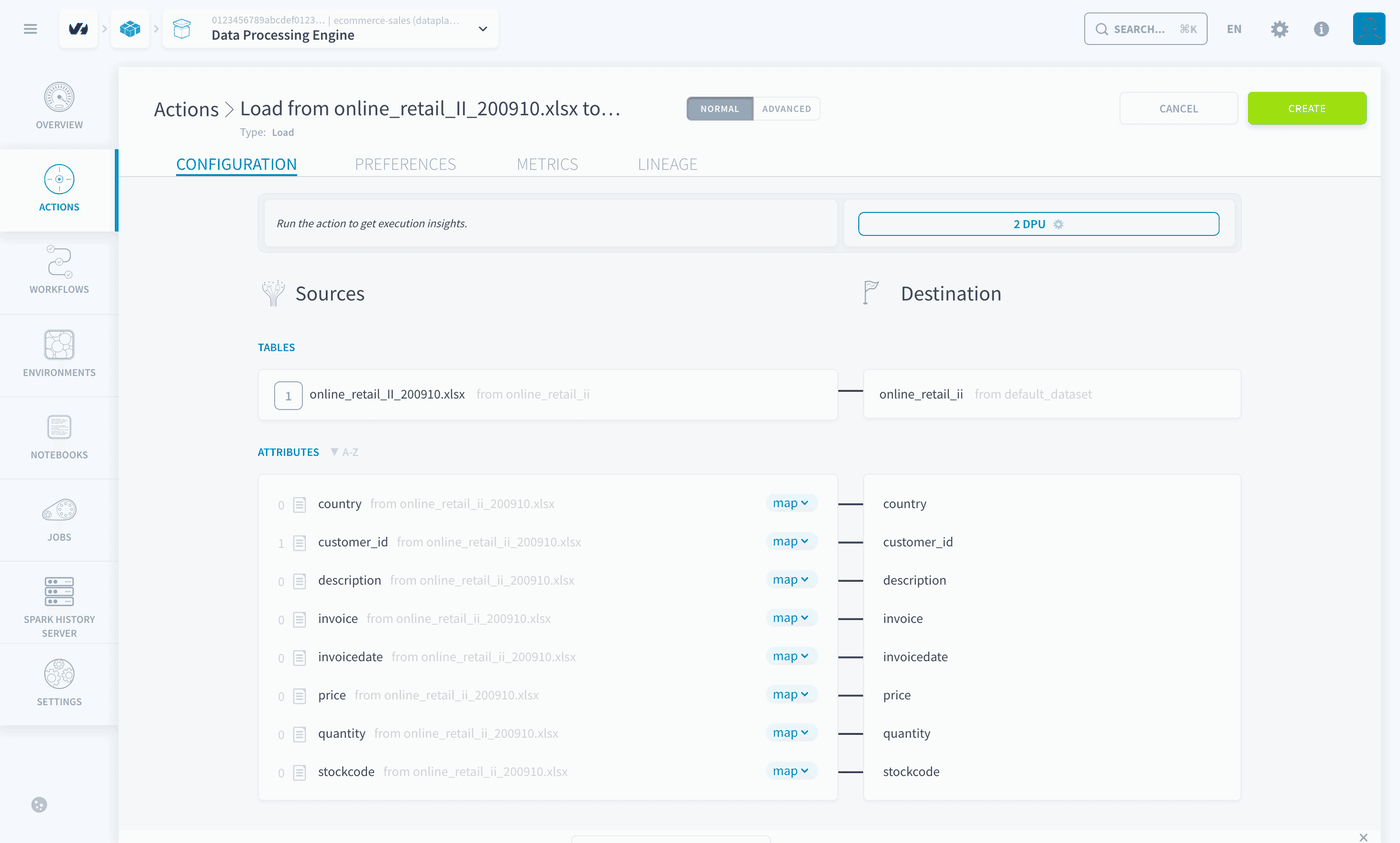The image size is (1400, 843).
Task: Open the settings gear in top bar
Action: pos(1279,29)
